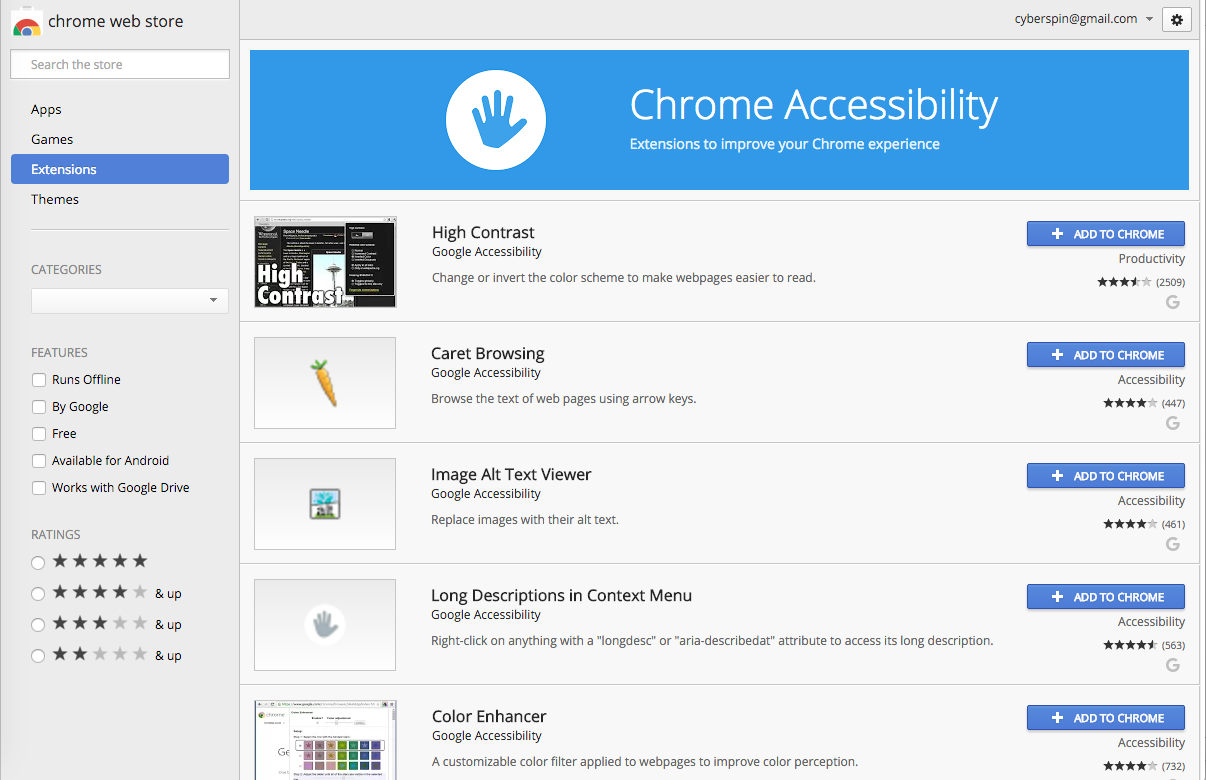Enable Available for Android filter
1206x780 pixels.
click(39, 461)
